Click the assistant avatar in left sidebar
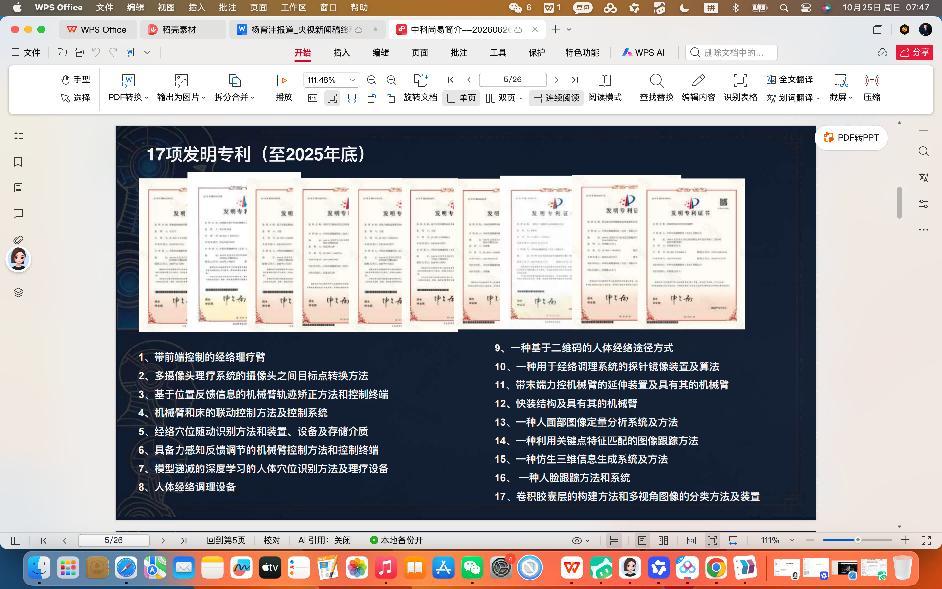The height and width of the screenshot is (589, 942). click(19, 260)
